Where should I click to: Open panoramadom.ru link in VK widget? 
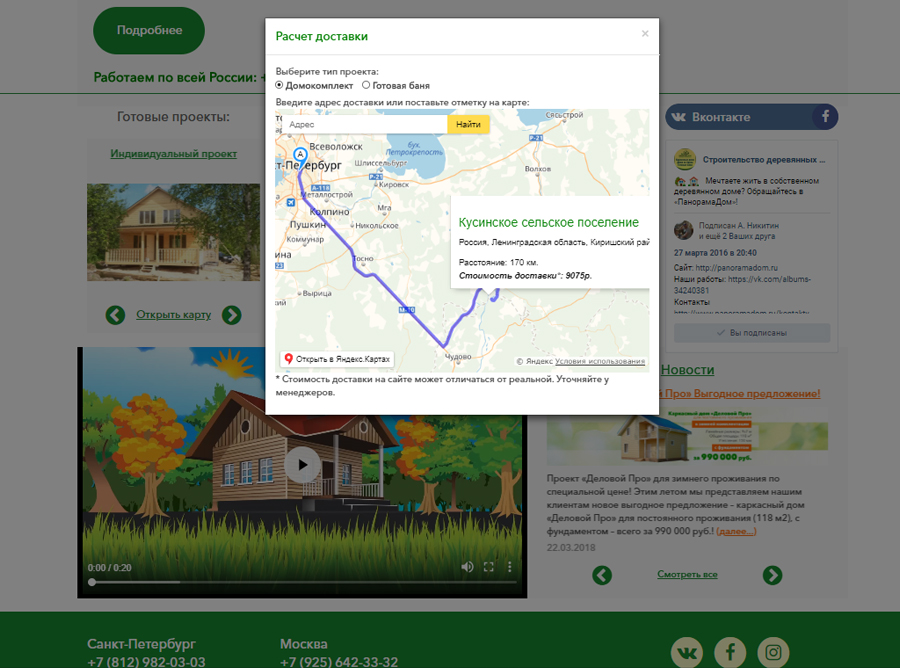pyautogui.click(x=736, y=267)
